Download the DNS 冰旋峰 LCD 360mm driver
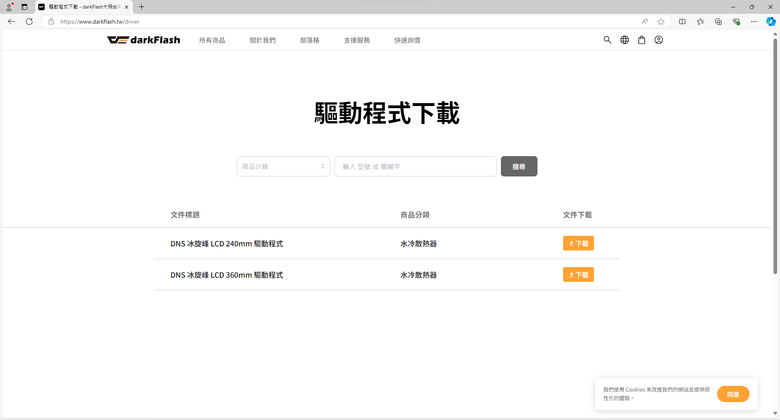 click(578, 275)
